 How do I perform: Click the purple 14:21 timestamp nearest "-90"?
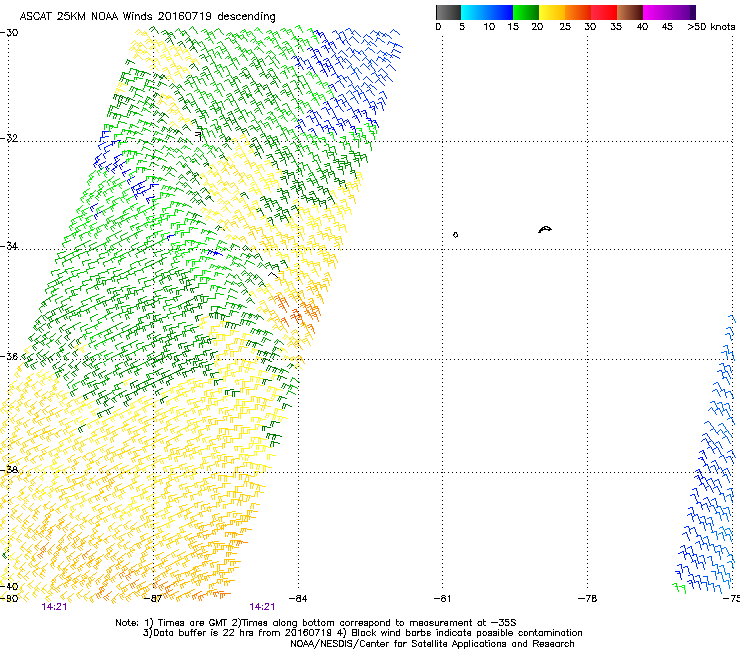tap(54, 607)
